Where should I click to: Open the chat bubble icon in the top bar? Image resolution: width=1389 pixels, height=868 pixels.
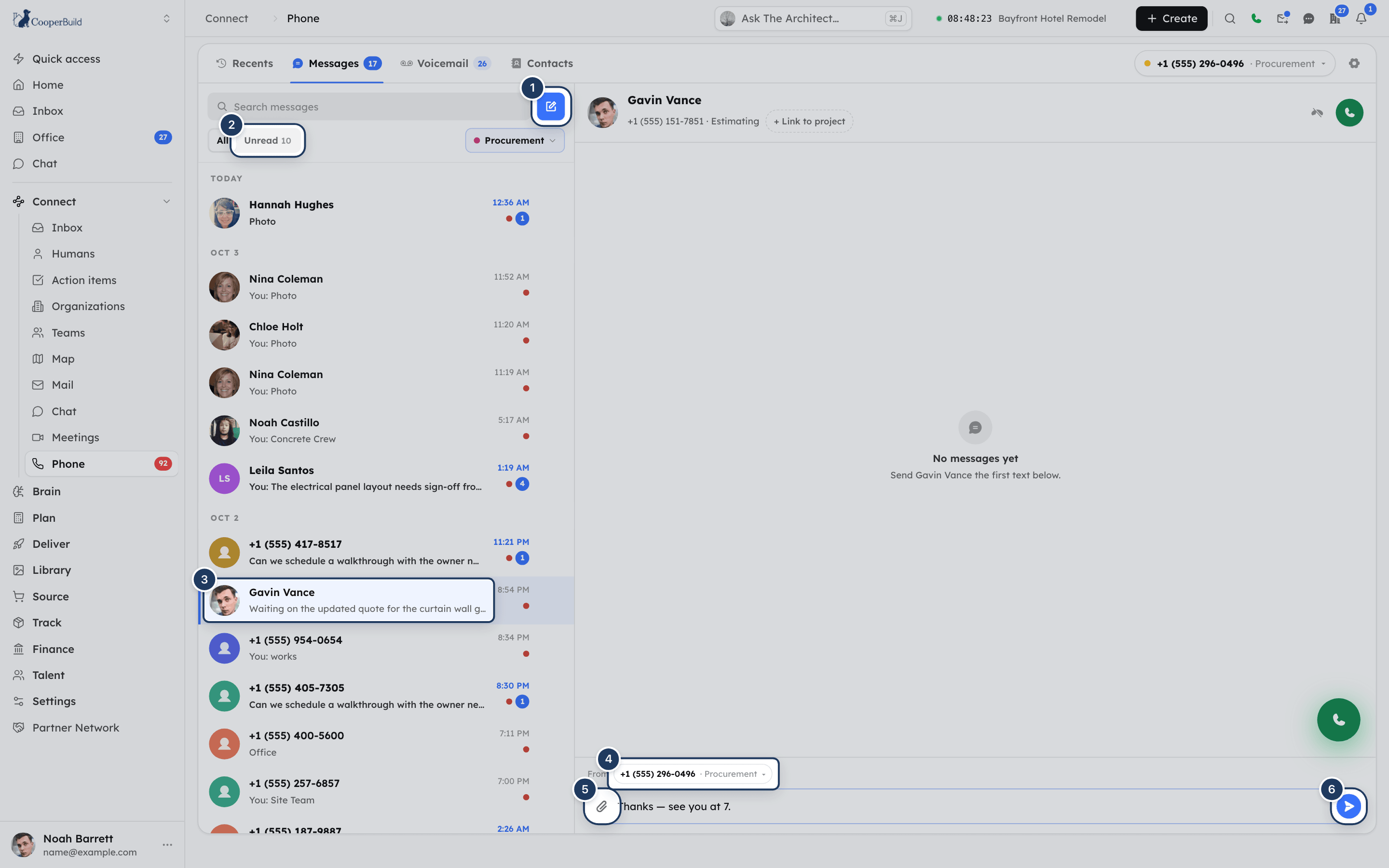click(x=1308, y=18)
